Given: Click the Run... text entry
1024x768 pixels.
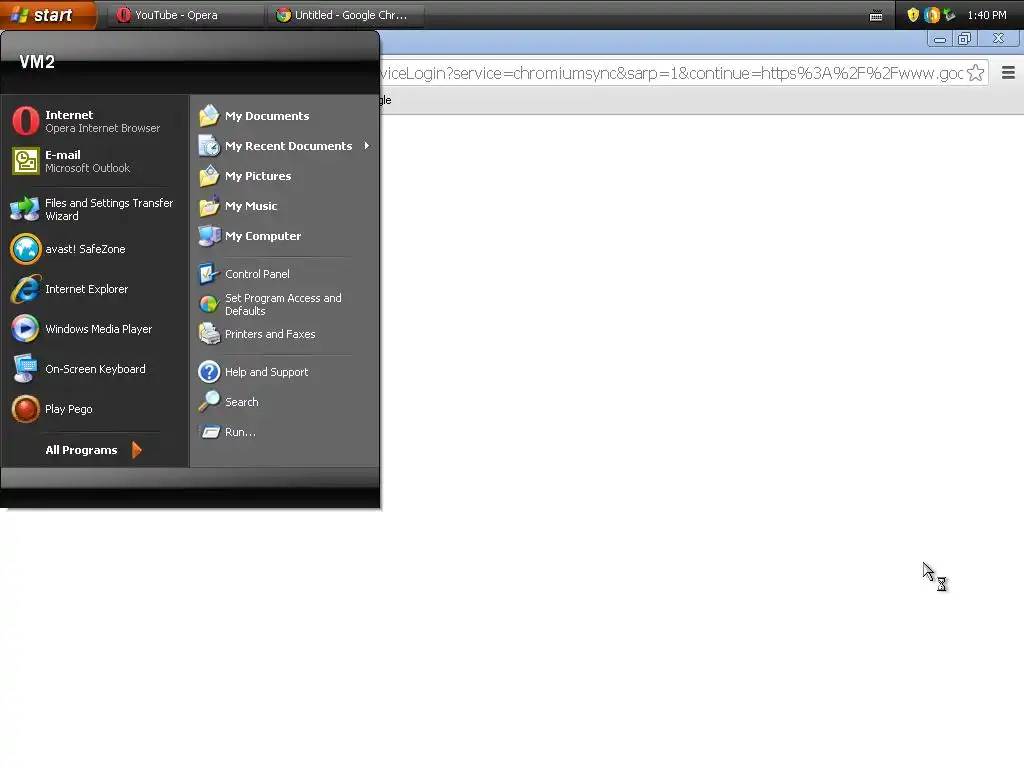Looking at the screenshot, I should tap(240, 432).
